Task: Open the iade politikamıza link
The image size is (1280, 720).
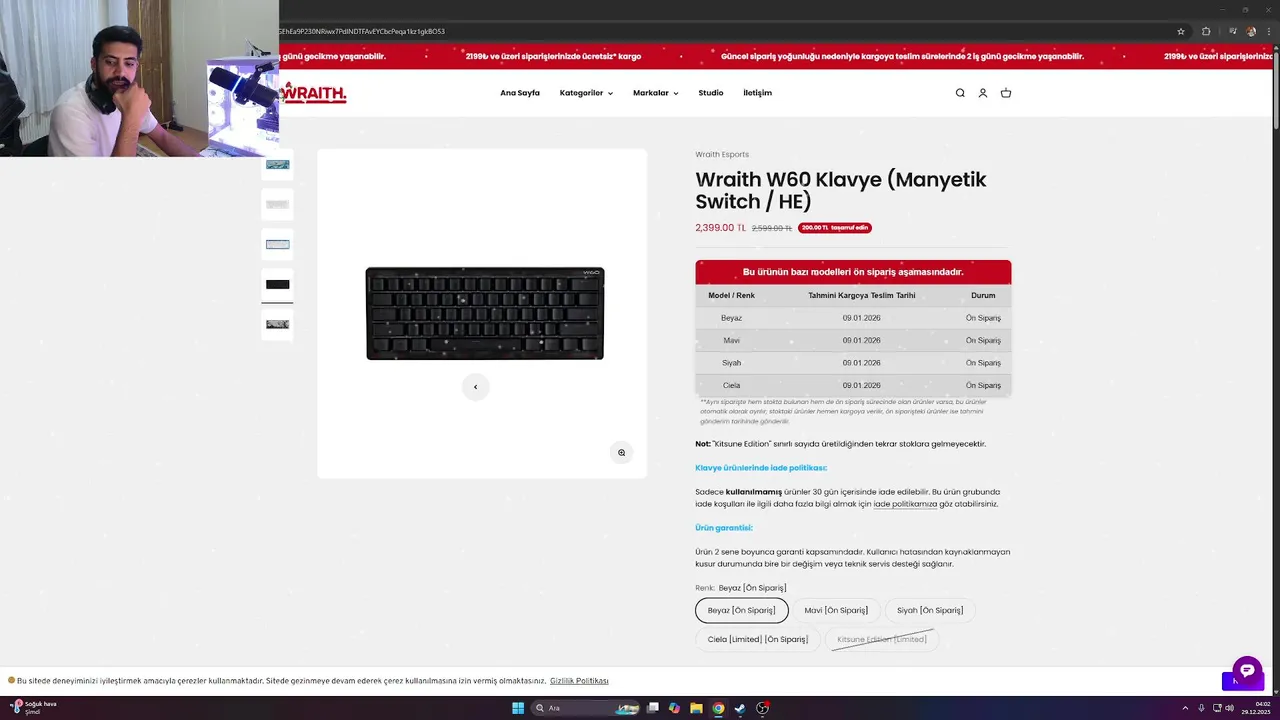Action: click(x=905, y=504)
